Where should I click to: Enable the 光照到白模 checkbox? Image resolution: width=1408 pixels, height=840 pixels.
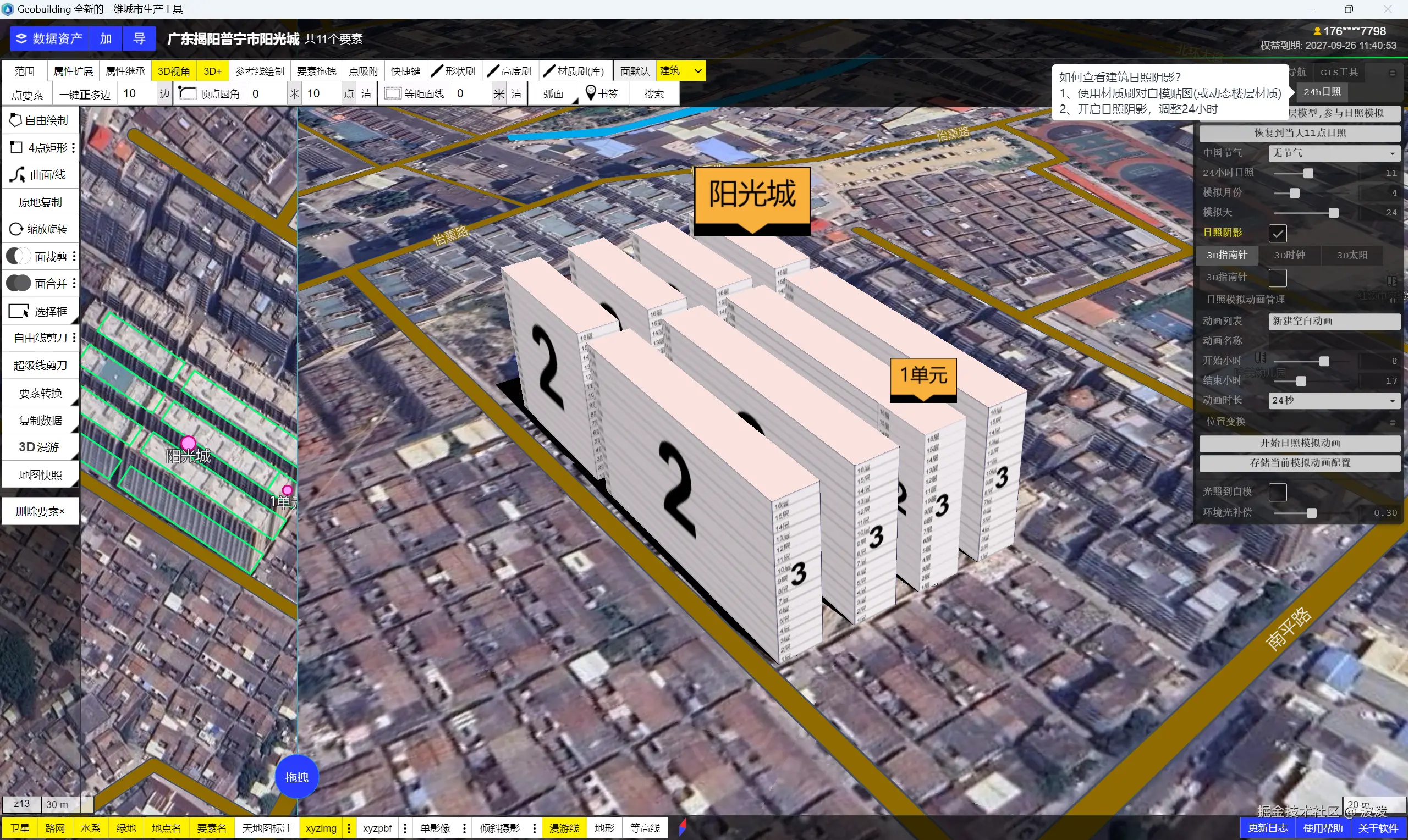pyautogui.click(x=1277, y=492)
